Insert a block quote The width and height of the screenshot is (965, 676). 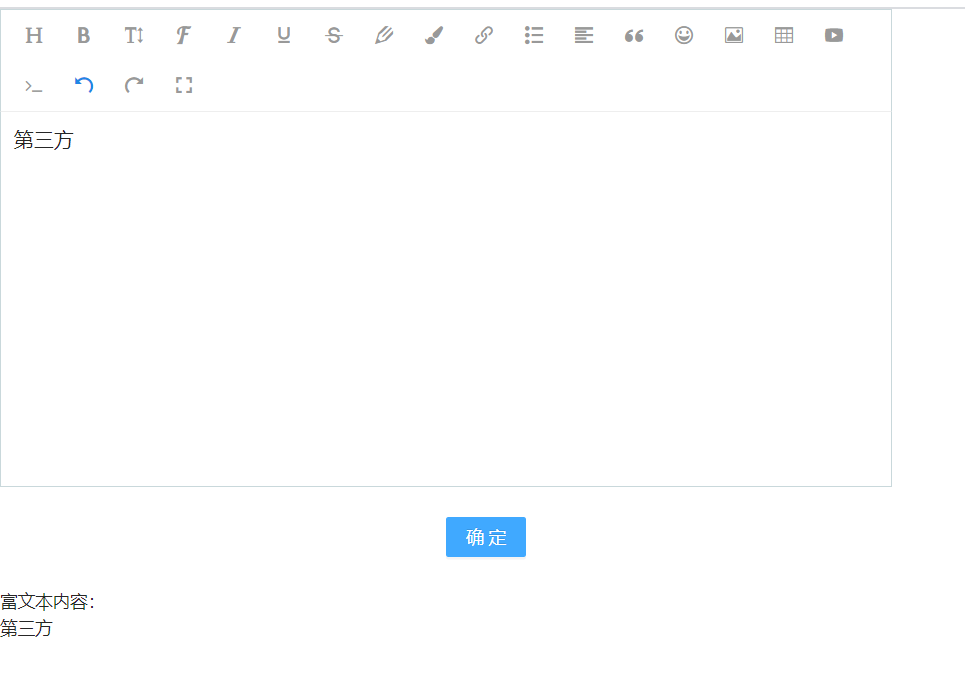pos(634,36)
